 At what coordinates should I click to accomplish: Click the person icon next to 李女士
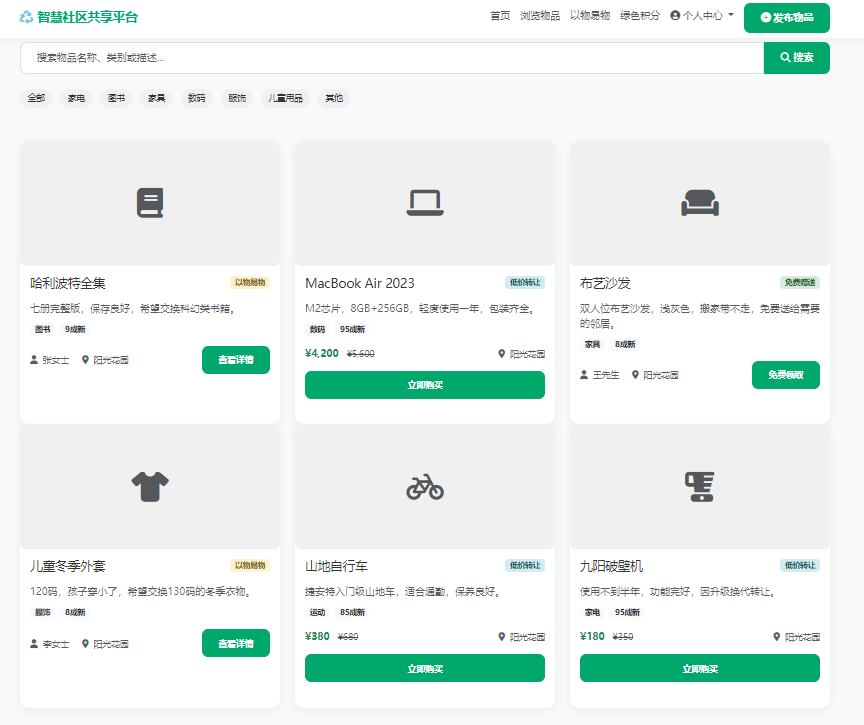tap(34, 643)
